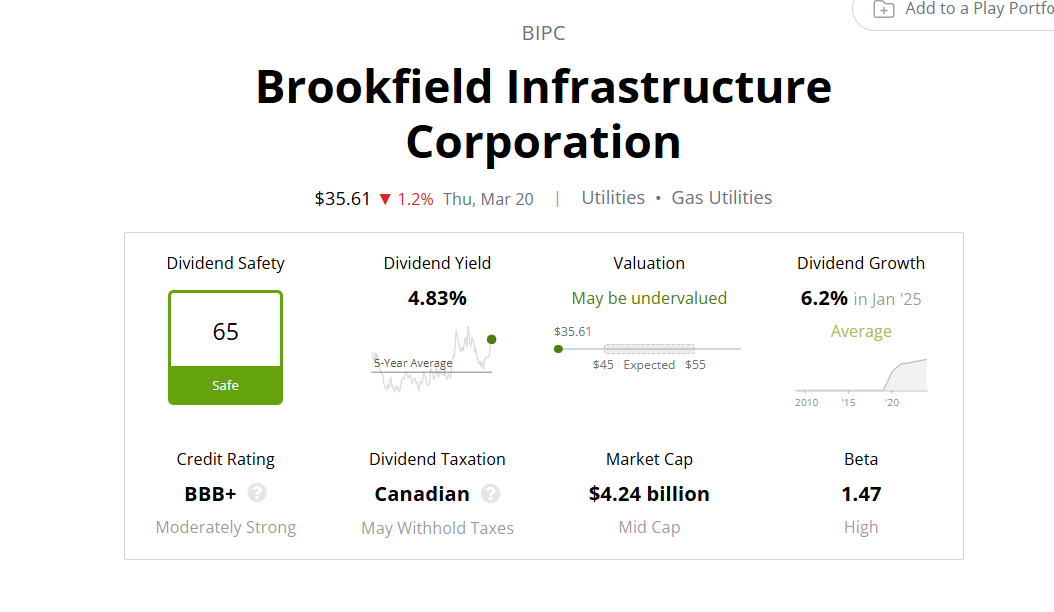Click the $4.24 billion market cap value
1054x612 pixels.
(649, 494)
